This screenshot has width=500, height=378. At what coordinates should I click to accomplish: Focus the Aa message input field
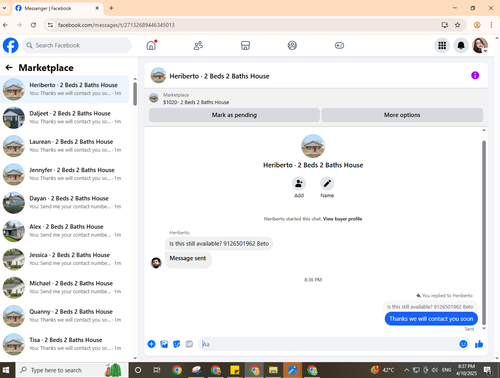[328, 344]
